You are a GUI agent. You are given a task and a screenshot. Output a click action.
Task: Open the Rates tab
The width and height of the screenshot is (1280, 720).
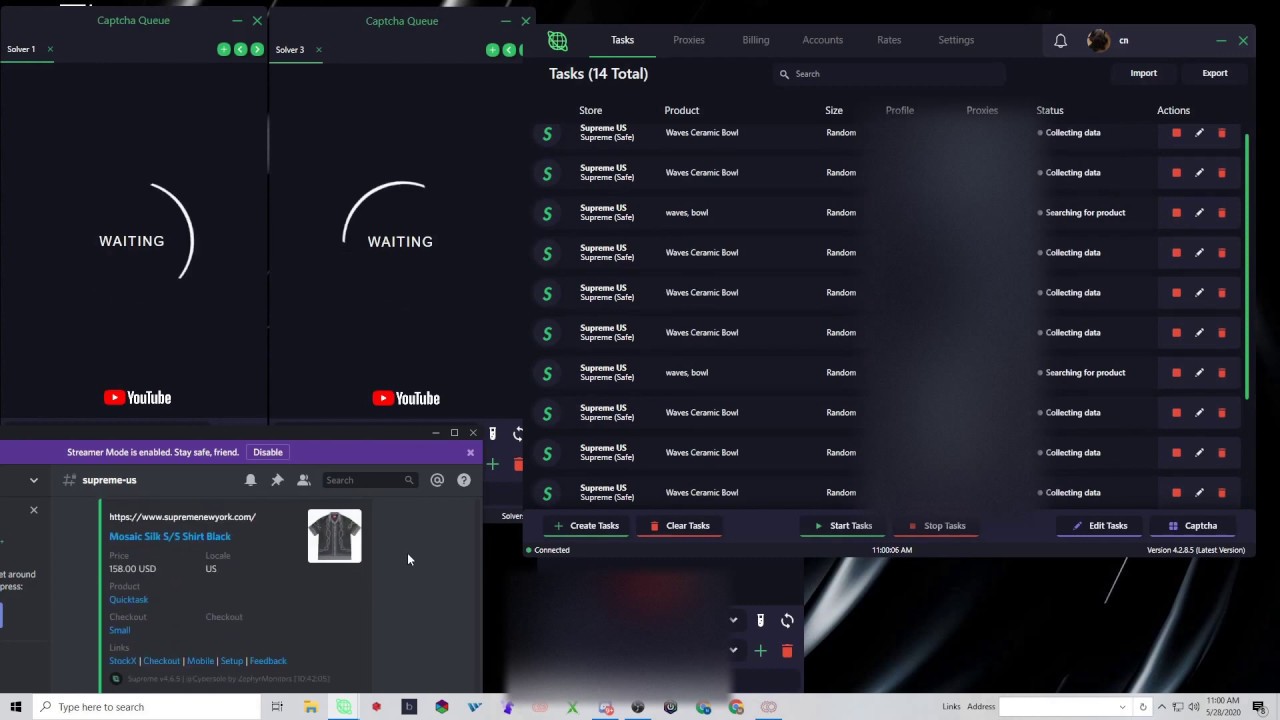[889, 40]
